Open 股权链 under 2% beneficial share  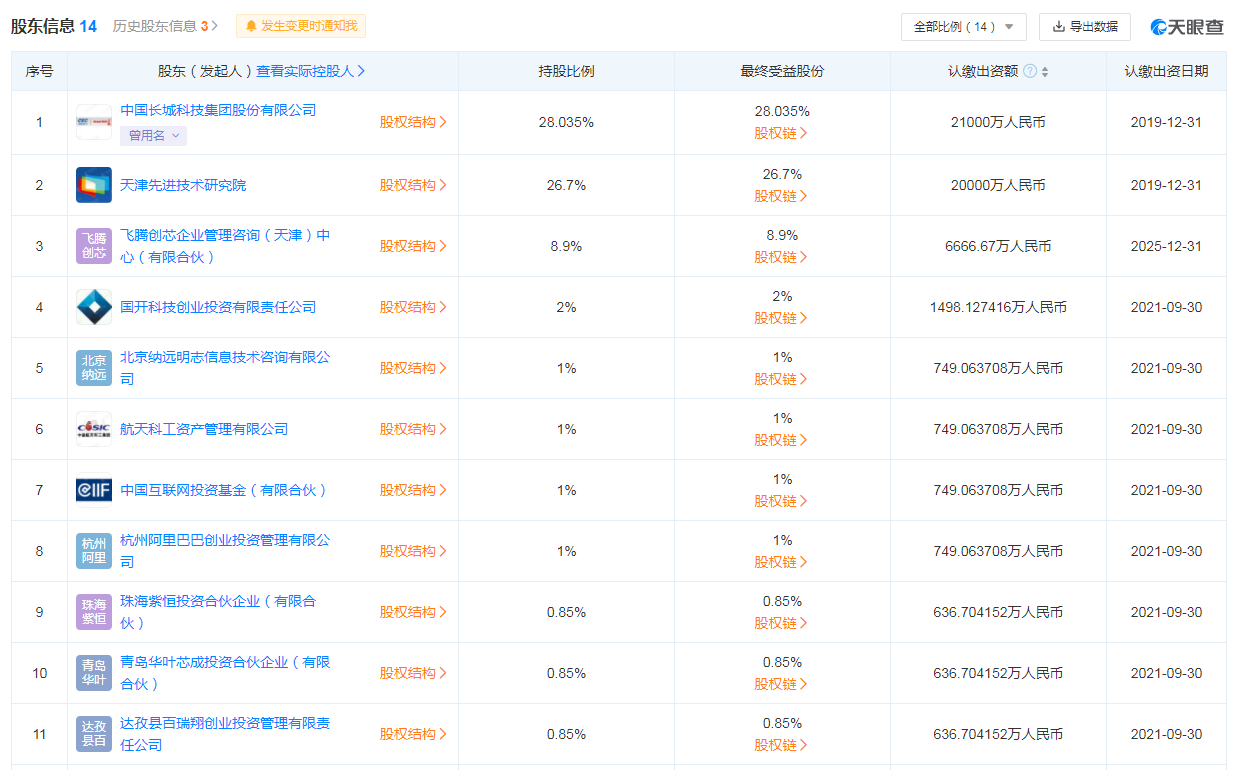click(x=781, y=318)
